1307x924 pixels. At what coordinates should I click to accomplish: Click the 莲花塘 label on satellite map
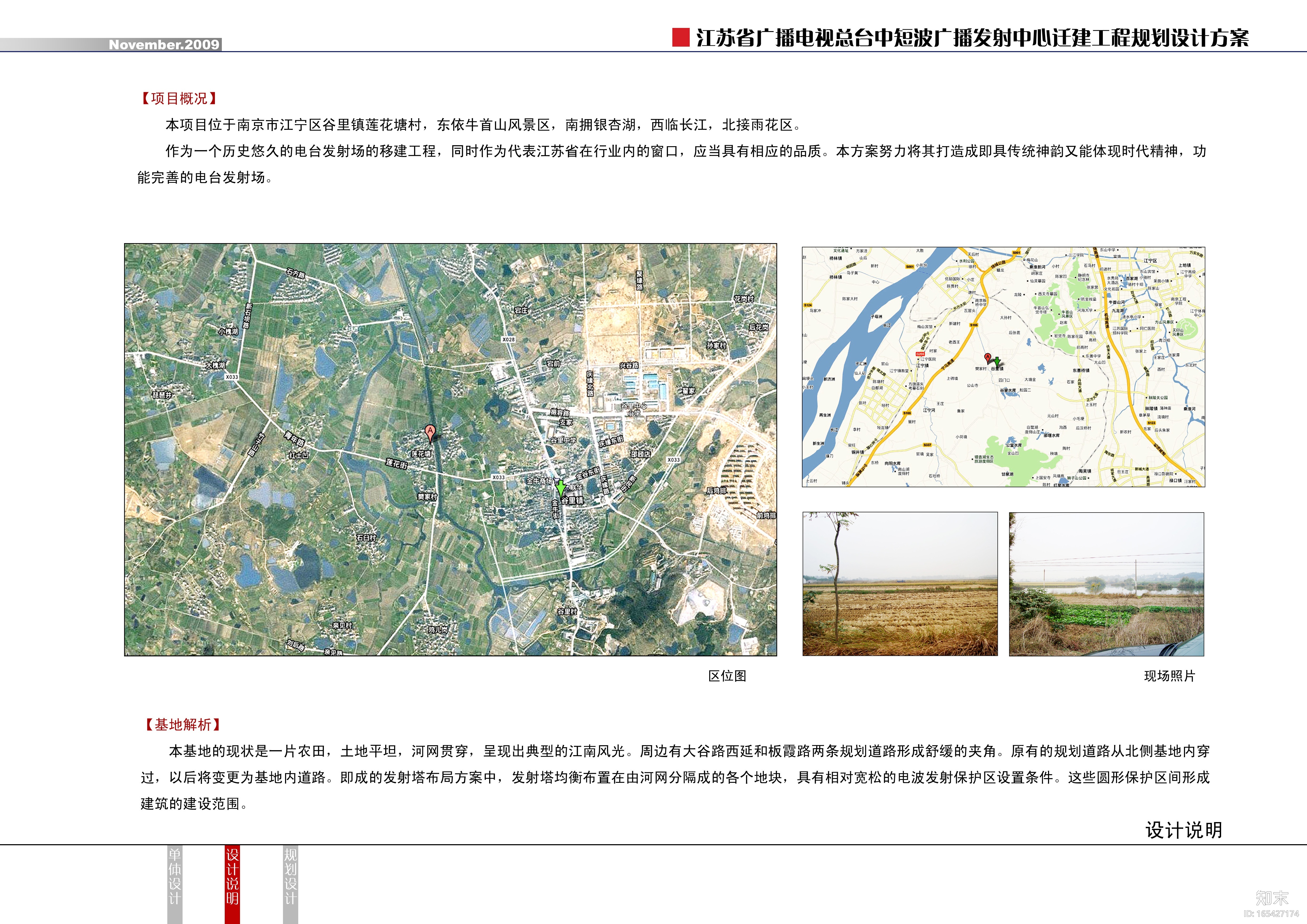pos(421,454)
